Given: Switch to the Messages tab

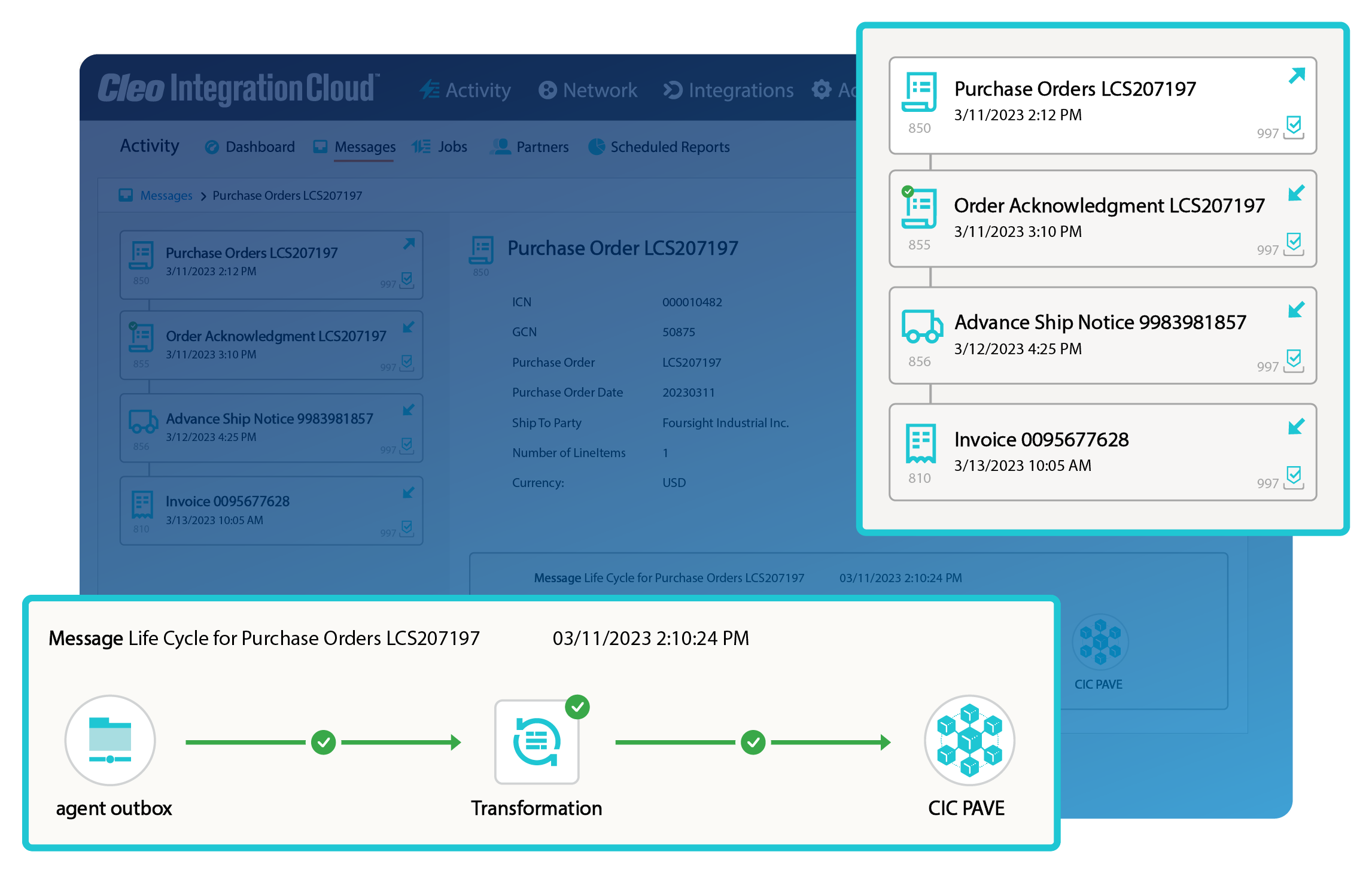Looking at the screenshot, I should (354, 147).
